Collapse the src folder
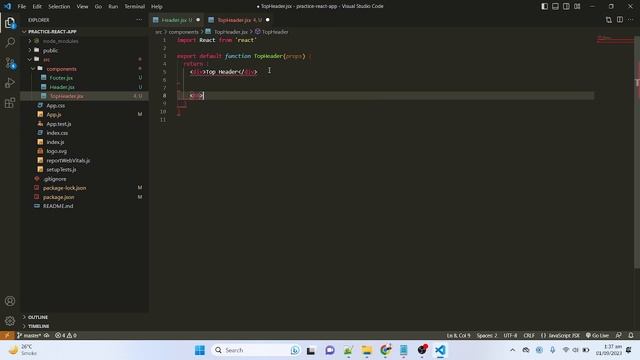640x360 pixels. (46, 60)
